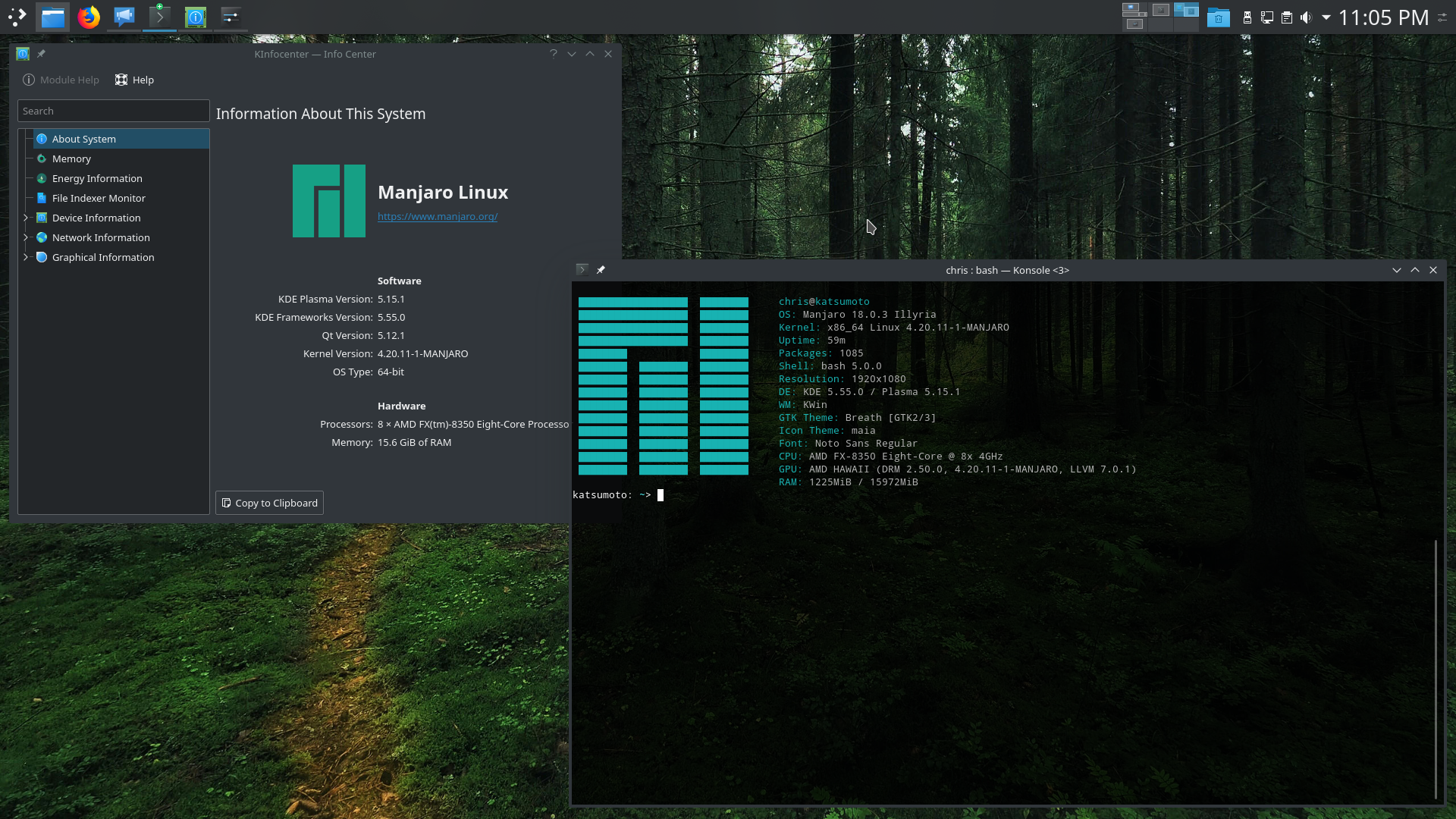Expand the Graphical Information tree node arrow
Viewport: 1456px width, 819px height.
[x=26, y=257]
